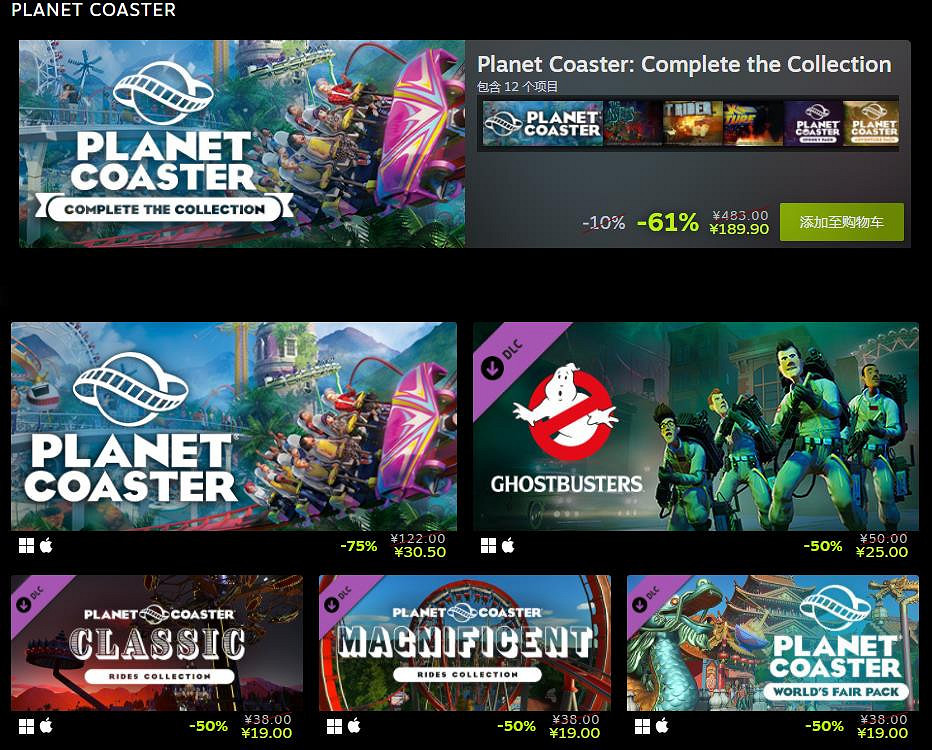Open the Planet Coaster Complete the Collection banner
Image resolution: width=932 pixels, height=750 pixels.
(242, 144)
